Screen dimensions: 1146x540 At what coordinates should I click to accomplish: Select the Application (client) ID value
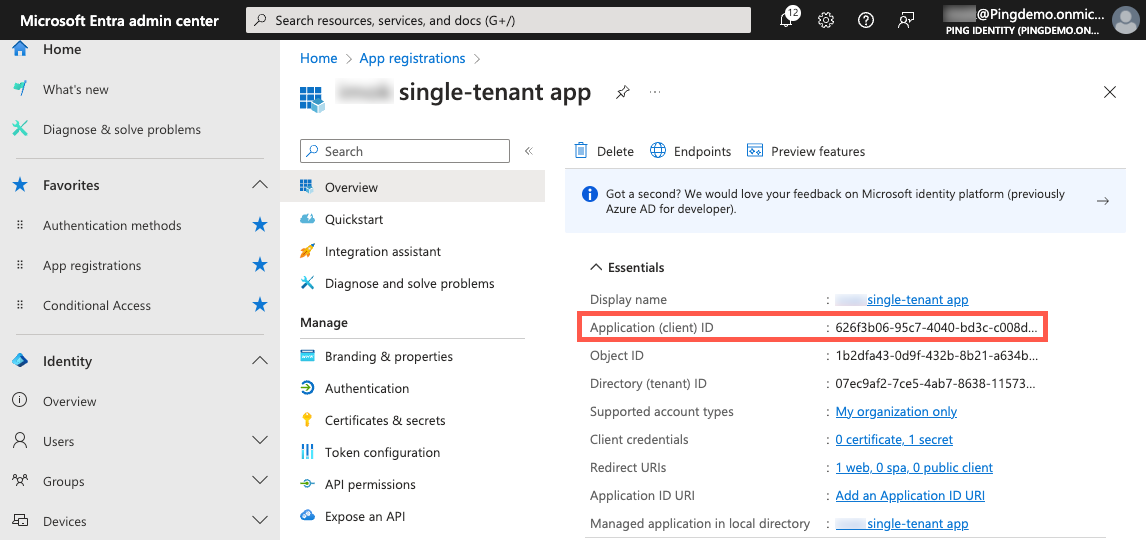(936, 328)
